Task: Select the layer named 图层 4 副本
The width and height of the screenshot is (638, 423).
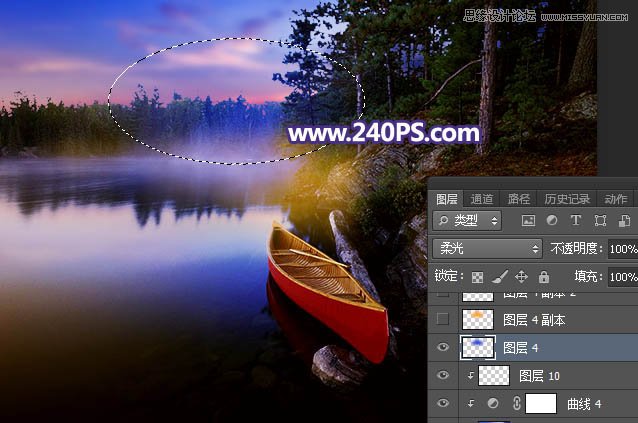Action: 533,320
